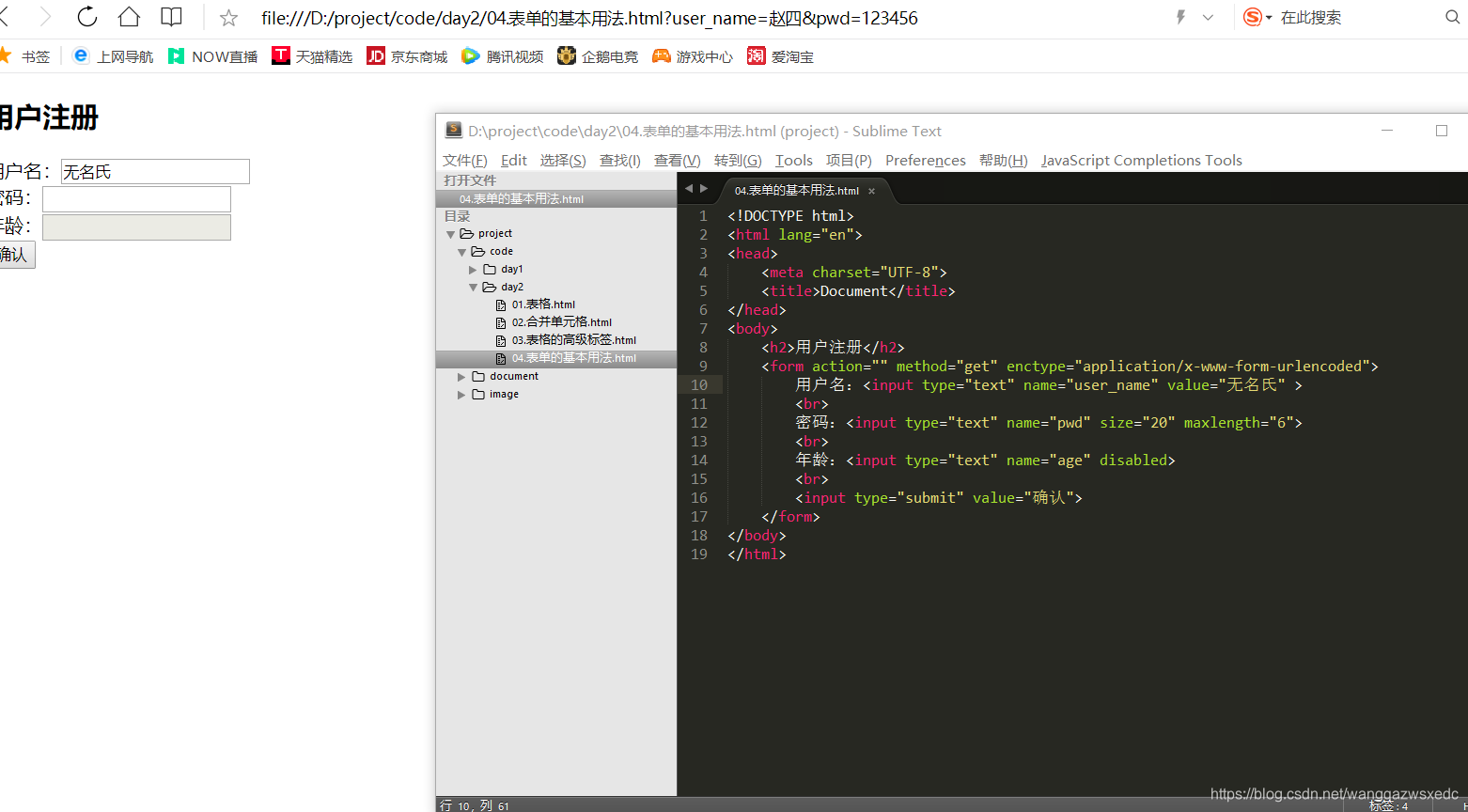Click line number 16 in gutter
The width and height of the screenshot is (1468, 812).
[x=699, y=498]
